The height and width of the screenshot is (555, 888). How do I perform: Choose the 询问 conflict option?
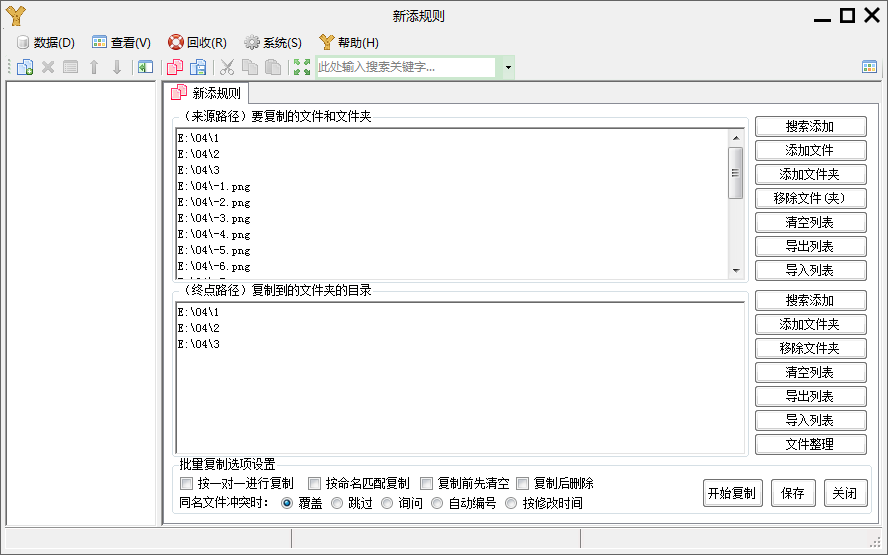point(402,503)
